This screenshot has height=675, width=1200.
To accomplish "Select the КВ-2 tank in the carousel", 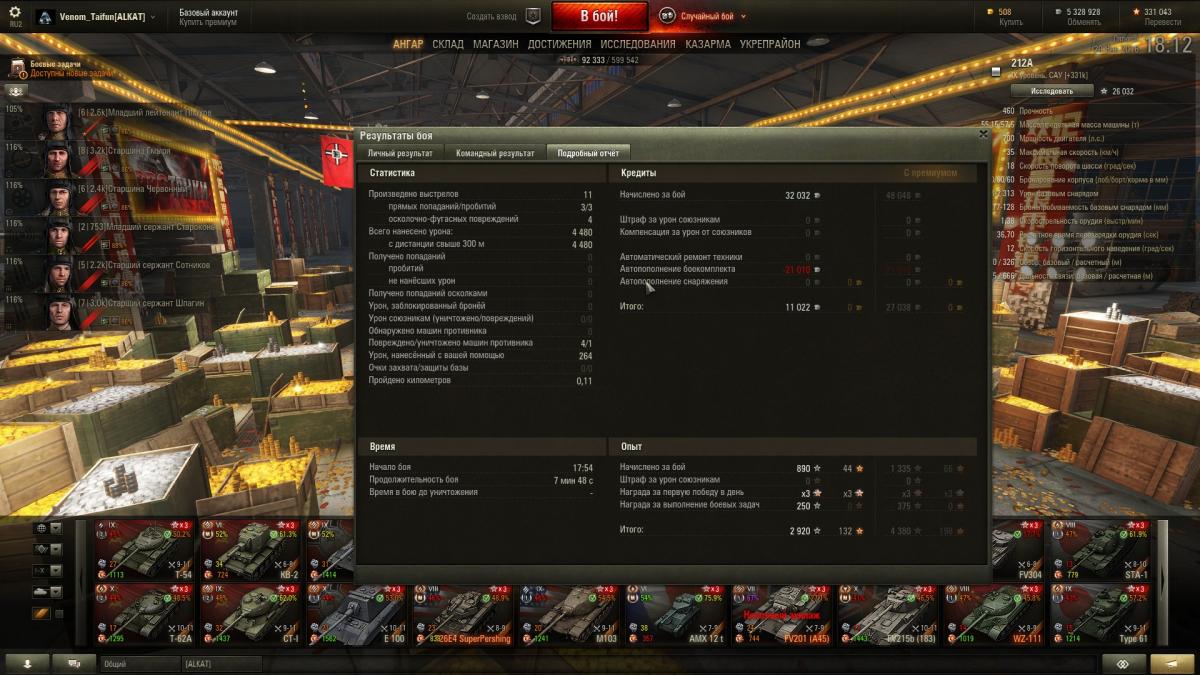I will pos(250,549).
